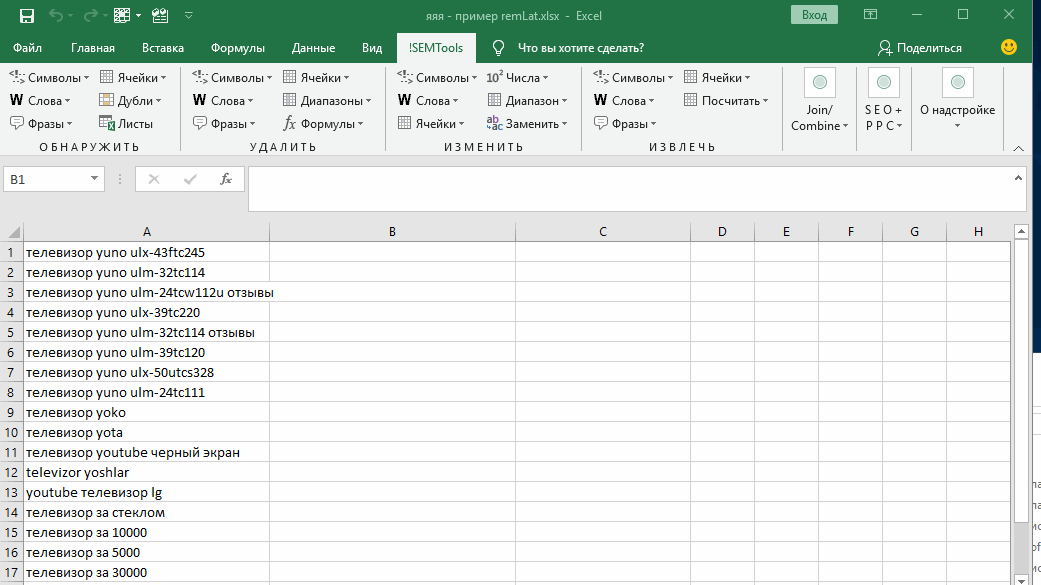Open Заменить in the Изменить group
Image resolution: width=1041 pixels, height=585 pixels.
(527, 124)
